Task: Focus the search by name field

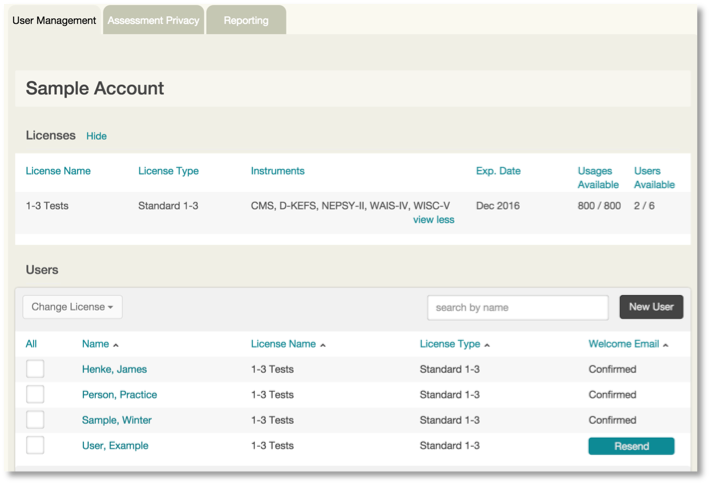Action: coord(517,308)
